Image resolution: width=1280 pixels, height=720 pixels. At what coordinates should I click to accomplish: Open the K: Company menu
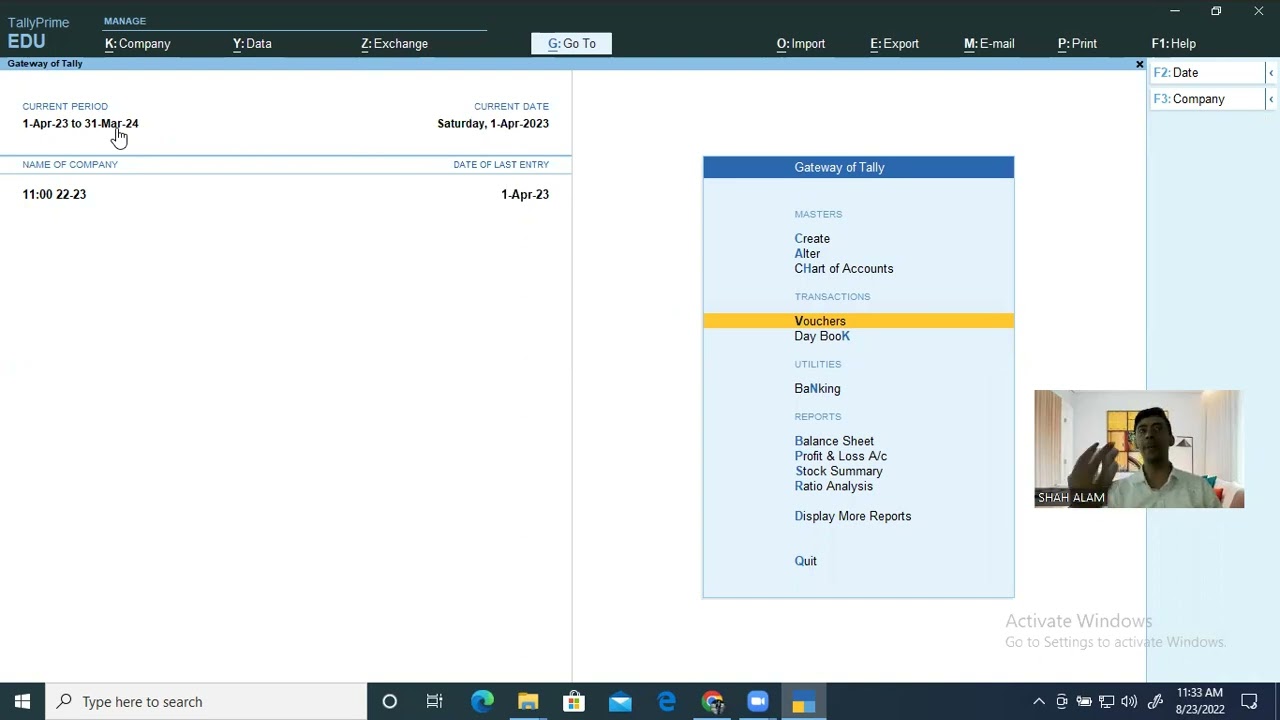[x=138, y=44]
